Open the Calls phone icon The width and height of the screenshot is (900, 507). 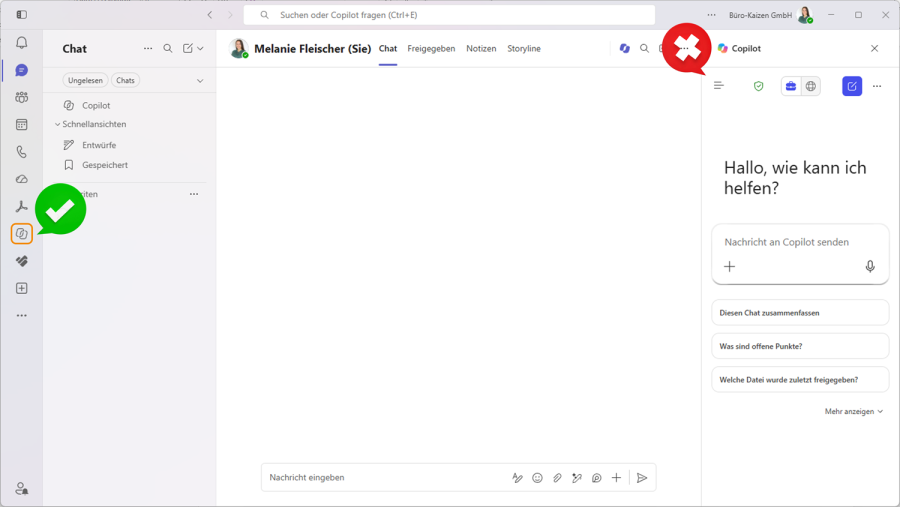coord(21,152)
